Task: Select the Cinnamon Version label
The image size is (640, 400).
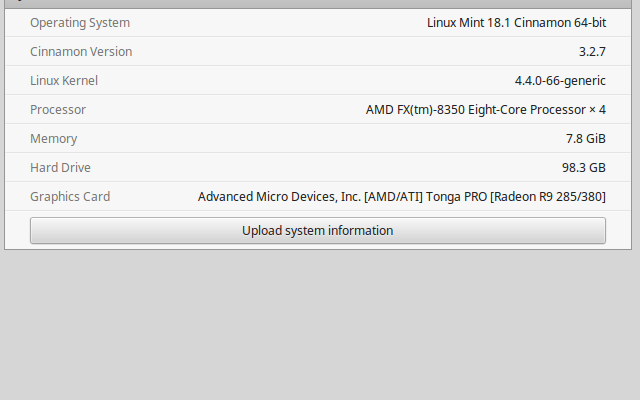Action: pos(81,52)
